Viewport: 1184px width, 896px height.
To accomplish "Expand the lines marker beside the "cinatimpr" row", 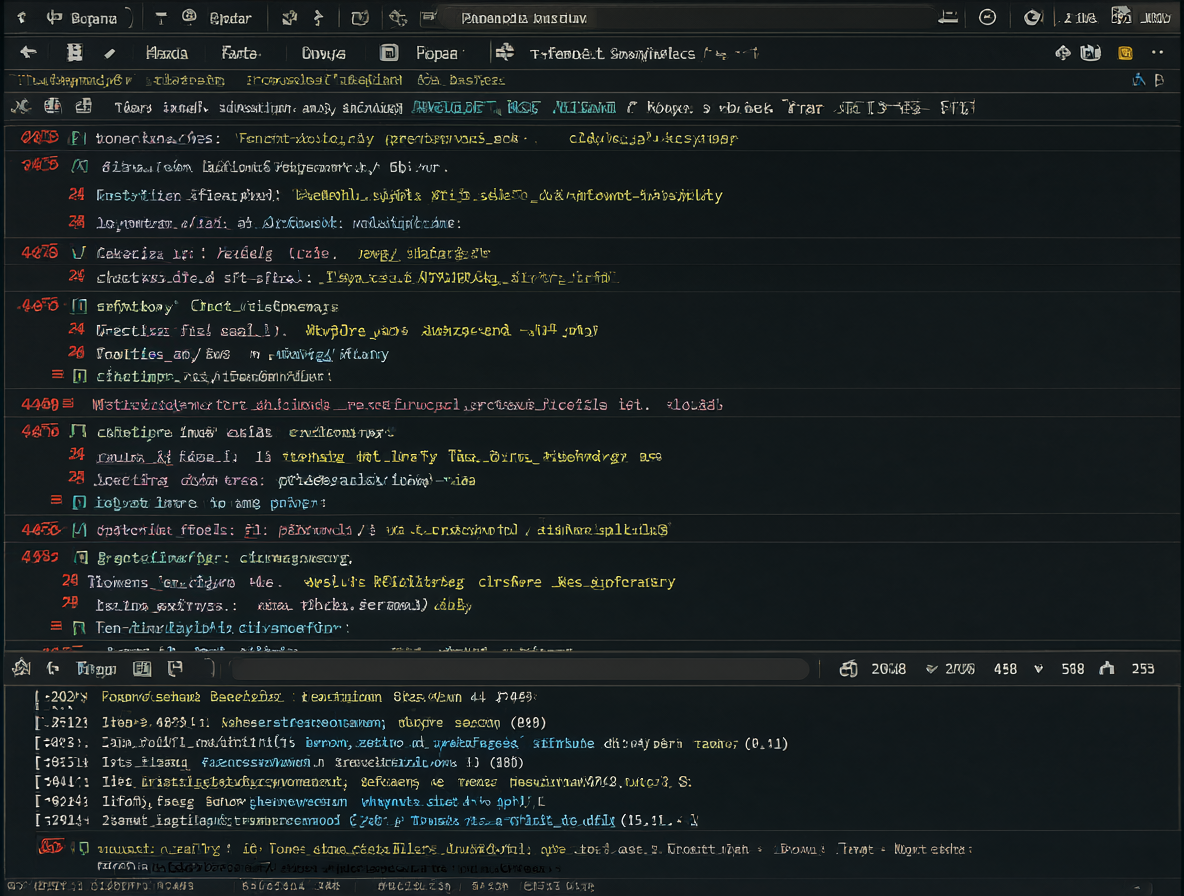I will coord(57,374).
